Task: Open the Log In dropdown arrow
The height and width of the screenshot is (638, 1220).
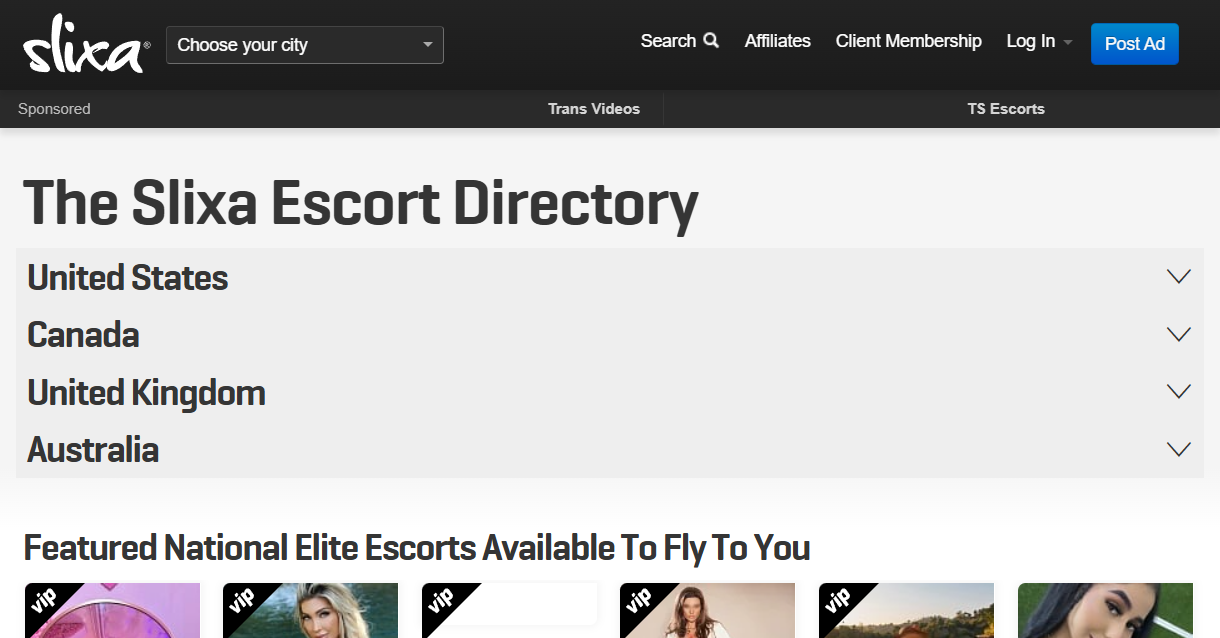Action: click(x=1068, y=43)
